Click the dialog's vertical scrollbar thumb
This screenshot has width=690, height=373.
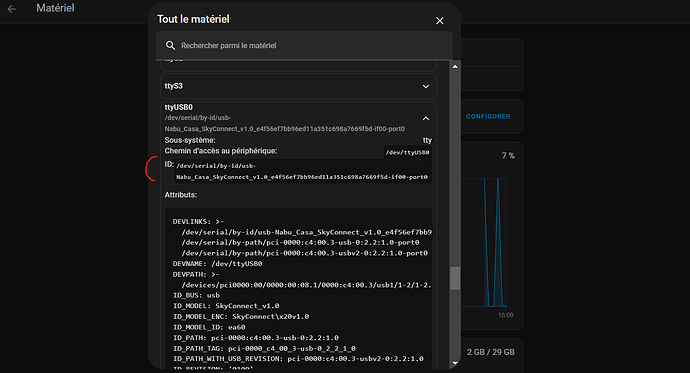[x=455, y=278]
